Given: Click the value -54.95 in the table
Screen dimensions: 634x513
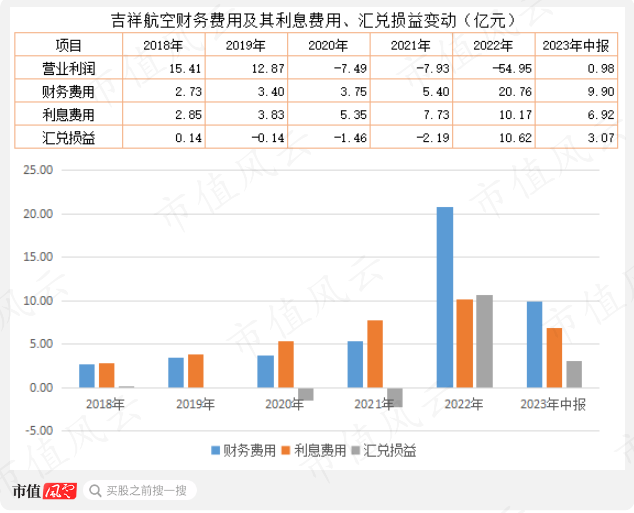Looking at the screenshot, I should click(x=512, y=69).
